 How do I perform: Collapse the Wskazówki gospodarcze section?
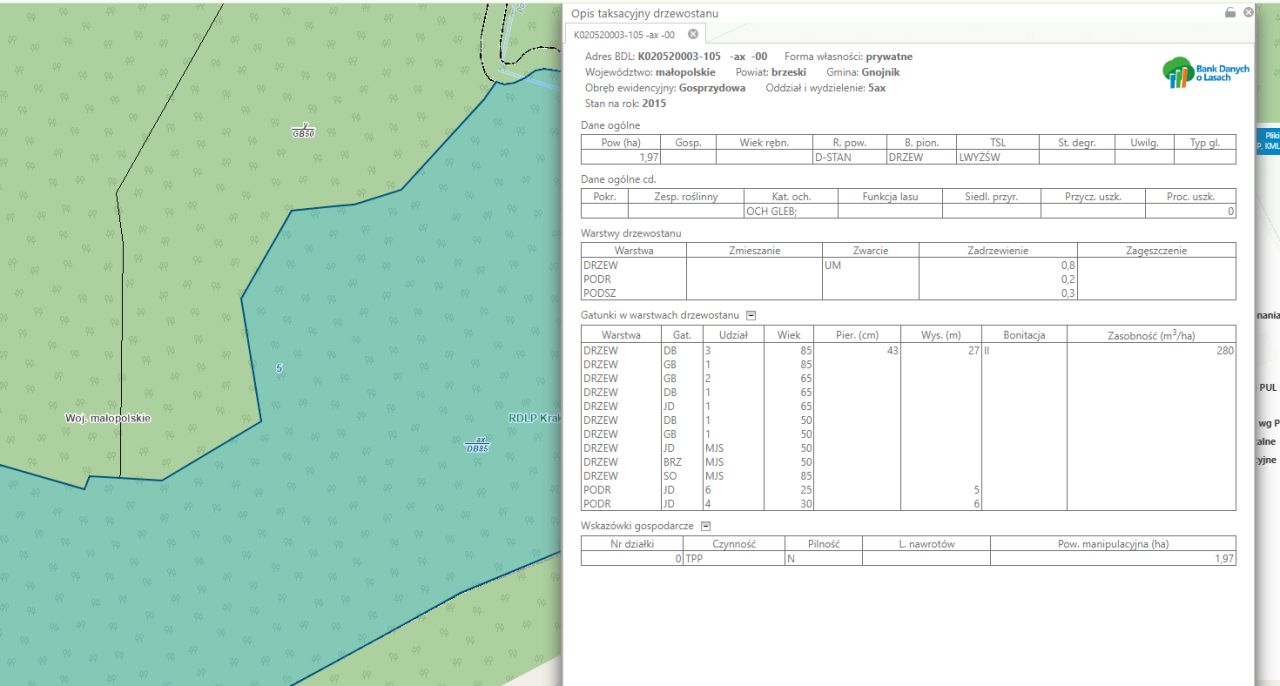[705, 526]
